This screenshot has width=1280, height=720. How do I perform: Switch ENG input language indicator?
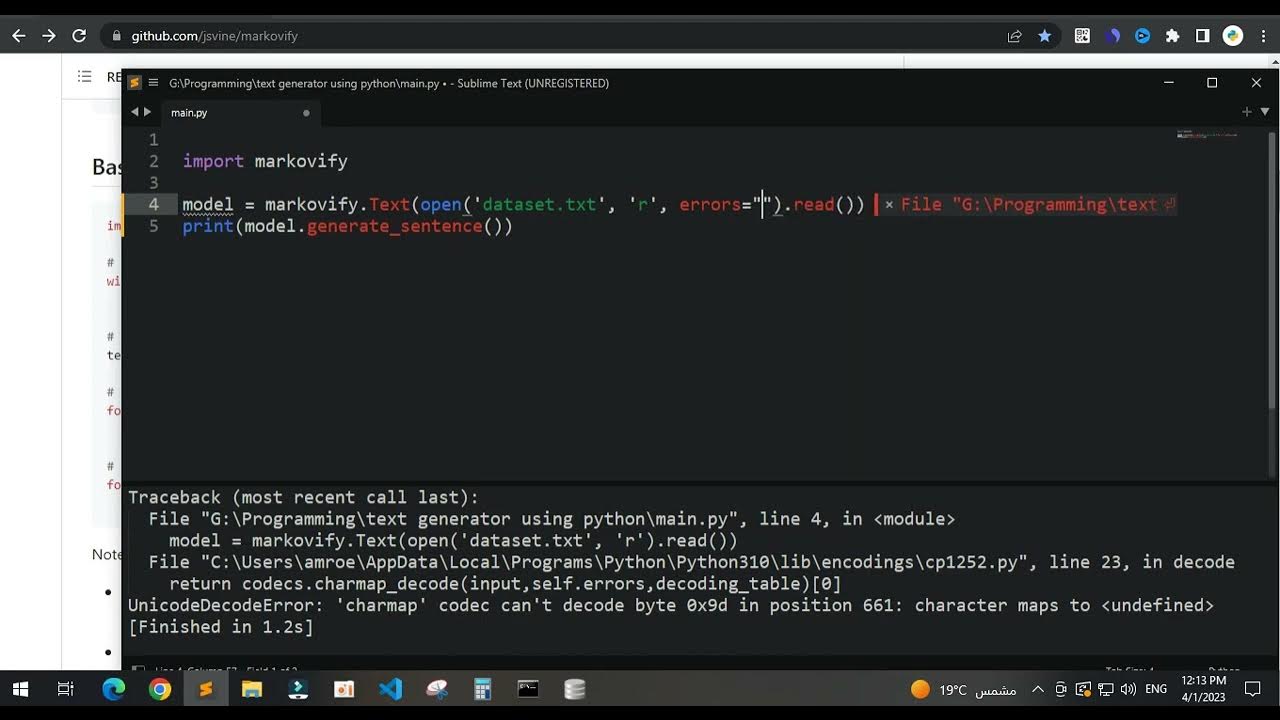click(x=1156, y=689)
